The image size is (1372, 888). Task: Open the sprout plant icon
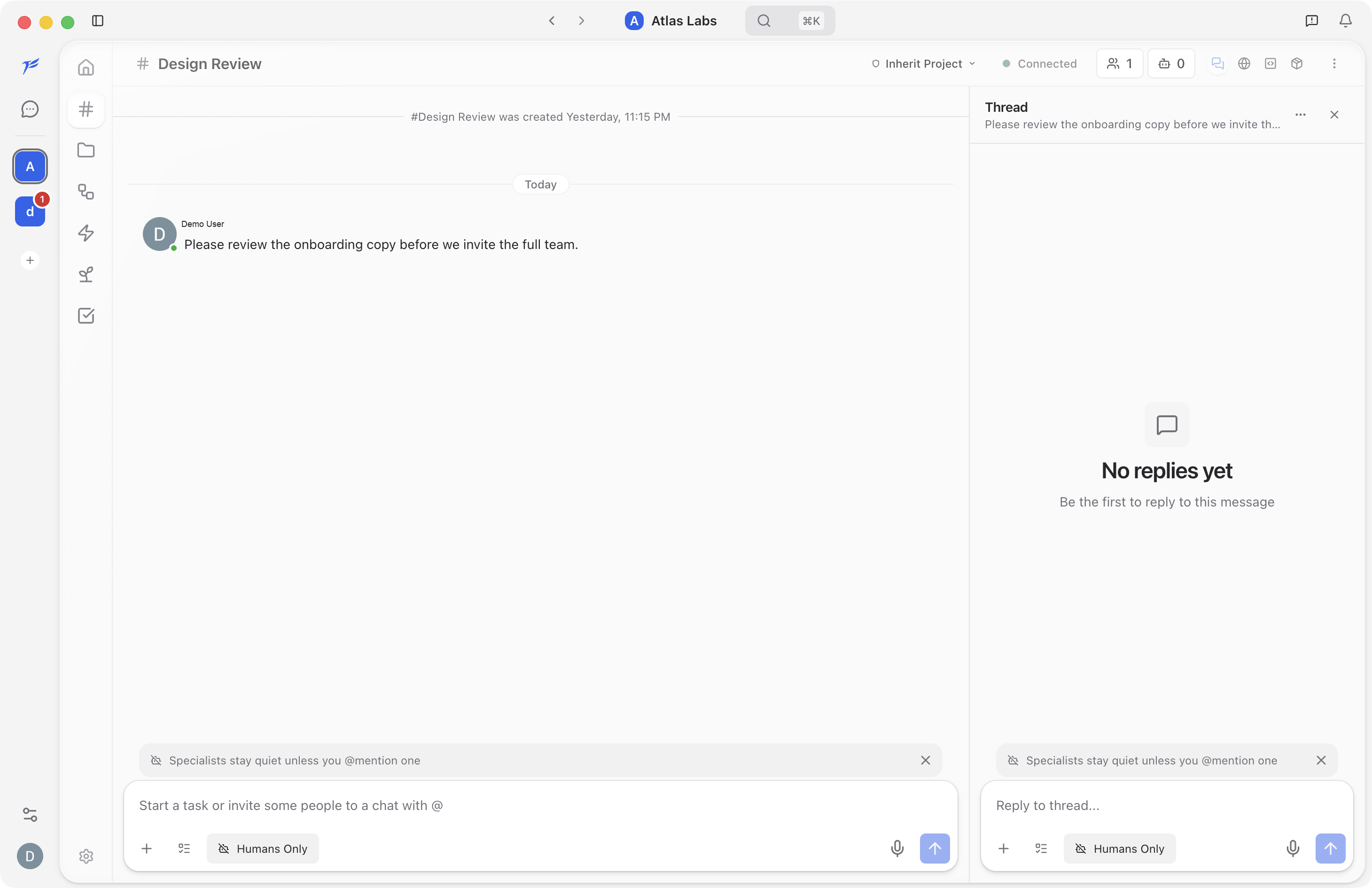(x=86, y=274)
